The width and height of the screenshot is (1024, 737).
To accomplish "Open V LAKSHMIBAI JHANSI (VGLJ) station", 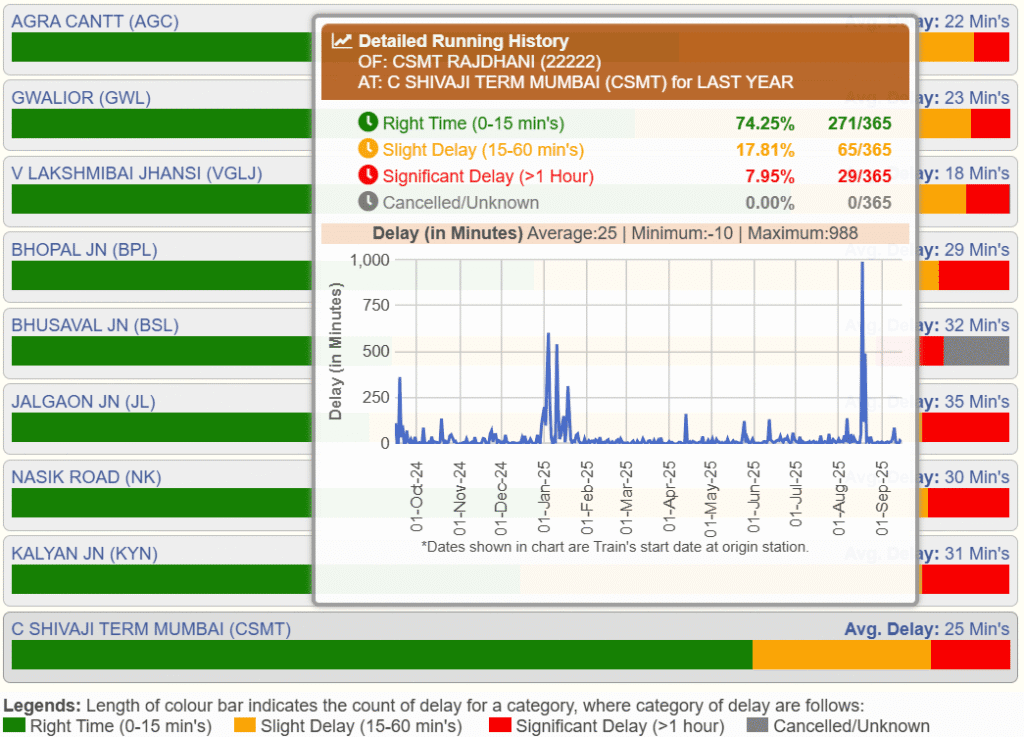I will (x=137, y=173).
